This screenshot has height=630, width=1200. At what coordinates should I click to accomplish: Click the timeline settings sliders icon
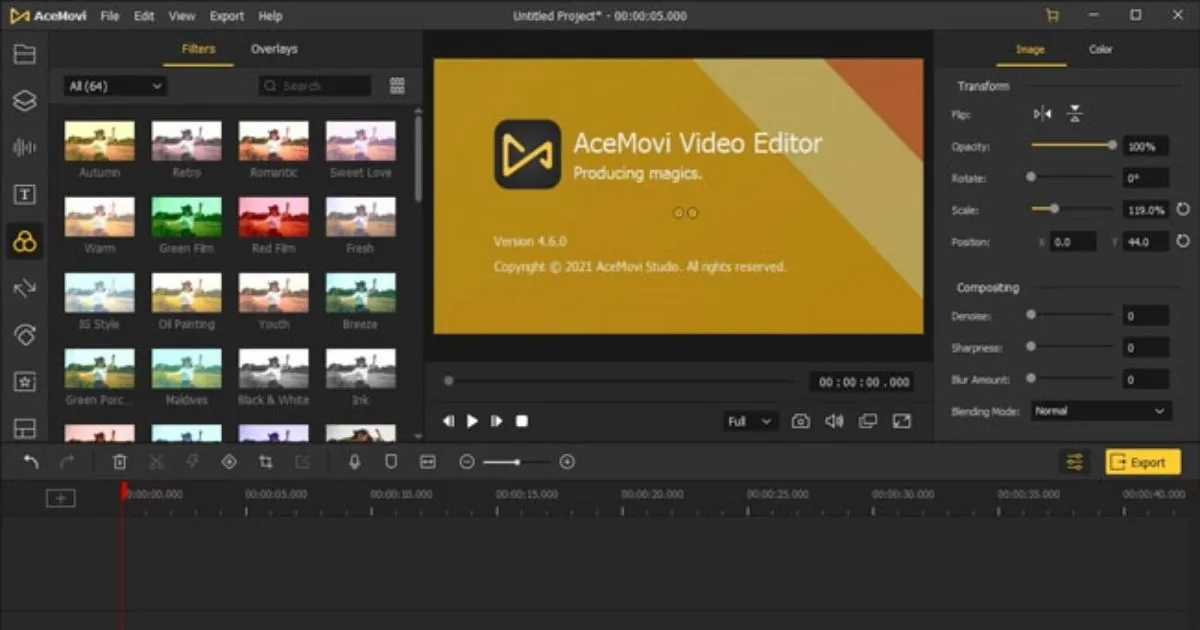click(1075, 462)
